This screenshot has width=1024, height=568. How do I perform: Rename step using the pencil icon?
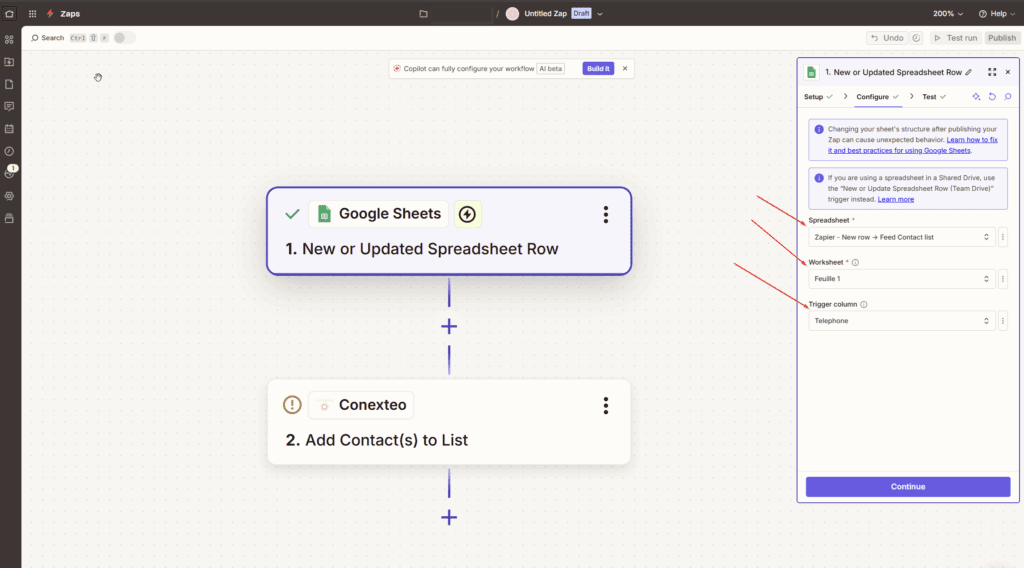pos(968,72)
